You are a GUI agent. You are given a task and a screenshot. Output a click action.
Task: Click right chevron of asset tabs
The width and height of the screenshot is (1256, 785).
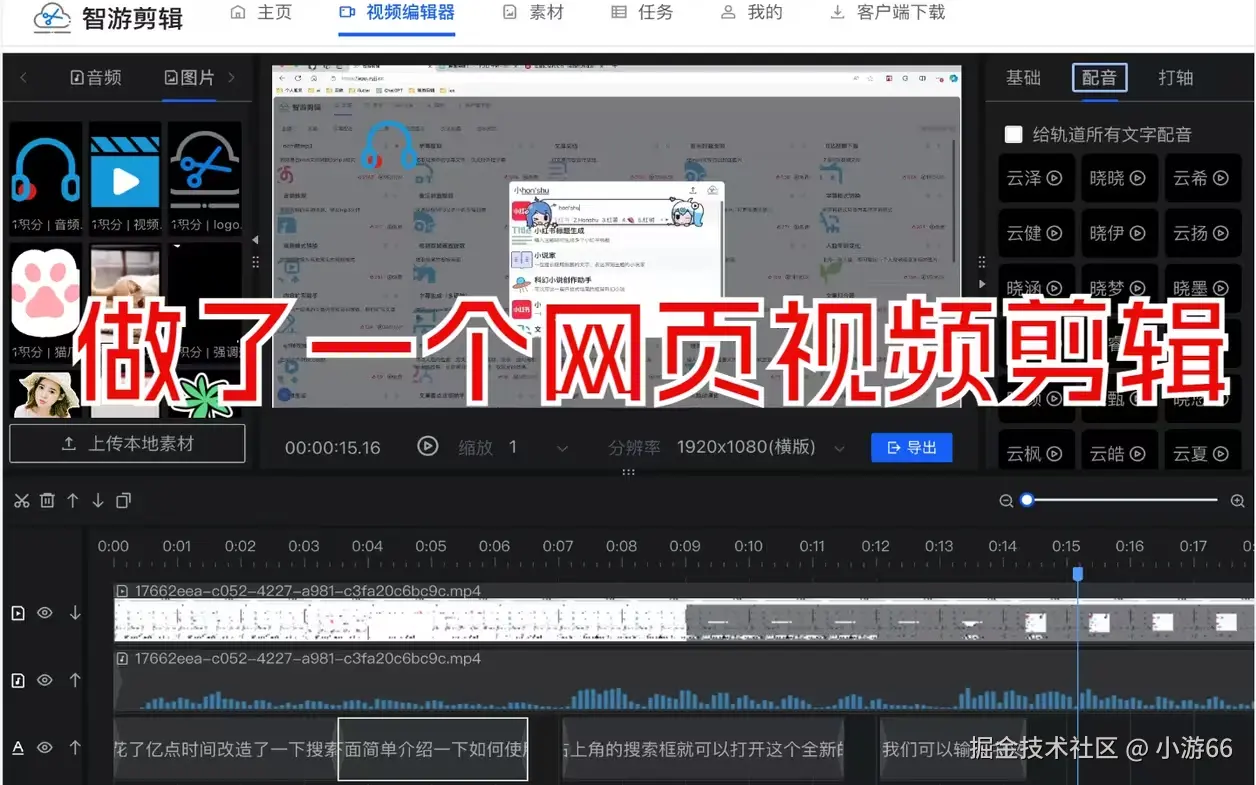[x=232, y=77]
